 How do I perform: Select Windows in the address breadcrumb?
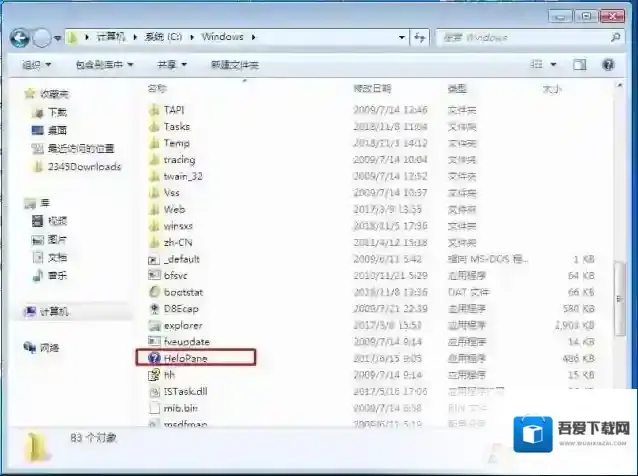tap(222, 37)
